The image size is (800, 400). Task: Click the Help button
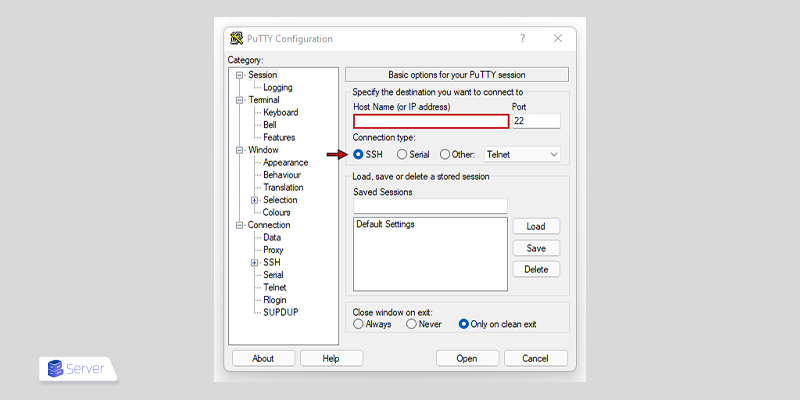coord(331,358)
